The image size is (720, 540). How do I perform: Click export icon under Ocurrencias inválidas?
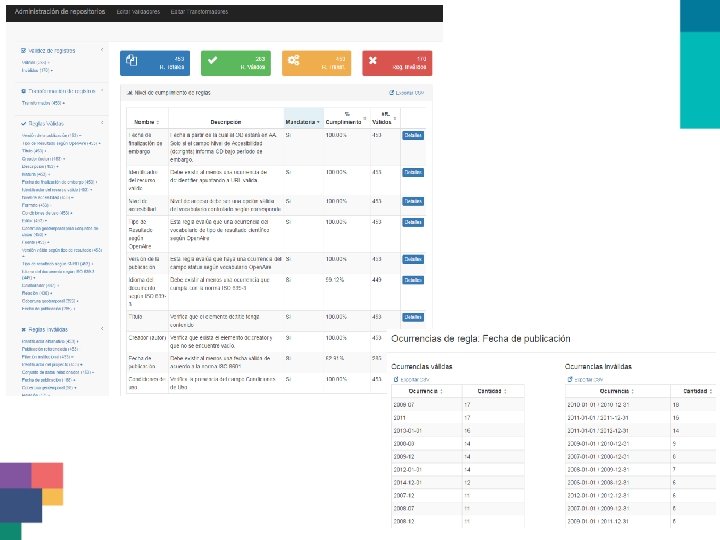(570, 380)
